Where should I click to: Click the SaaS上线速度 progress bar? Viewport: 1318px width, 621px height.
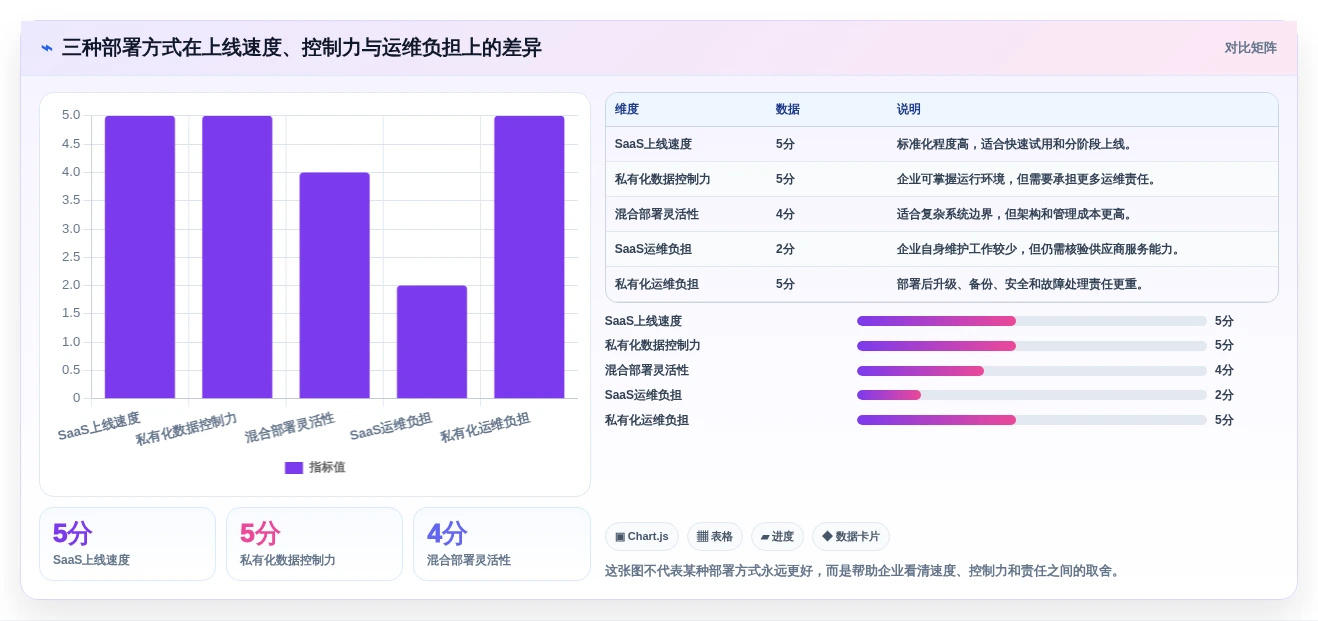tap(1032, 321)
